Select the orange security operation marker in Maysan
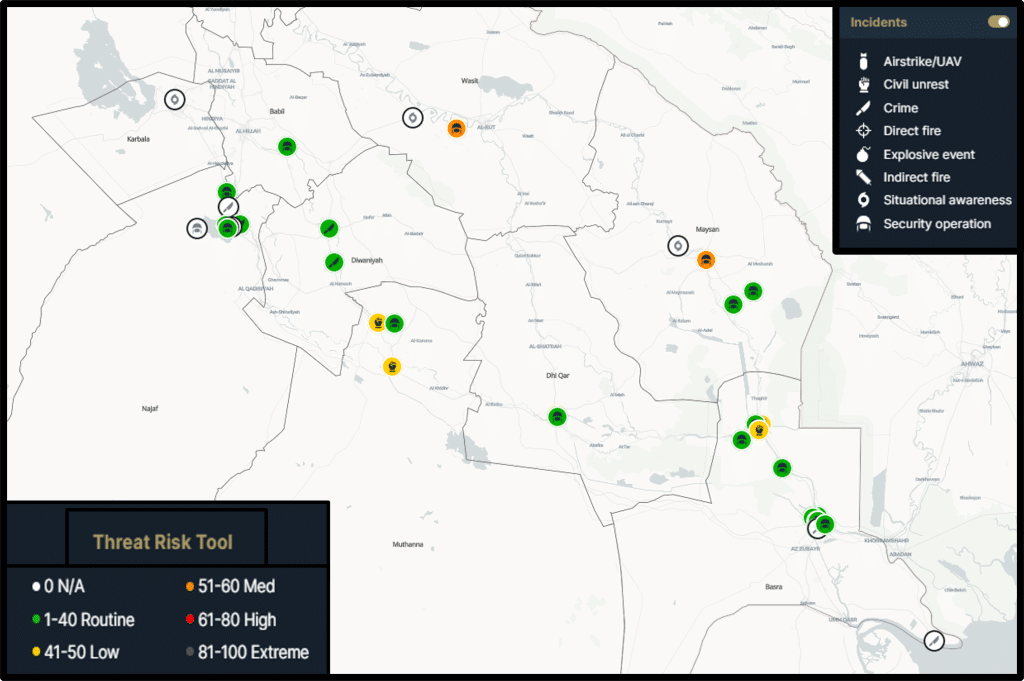Screen dimensions: 1024x681 coord(706,260)
